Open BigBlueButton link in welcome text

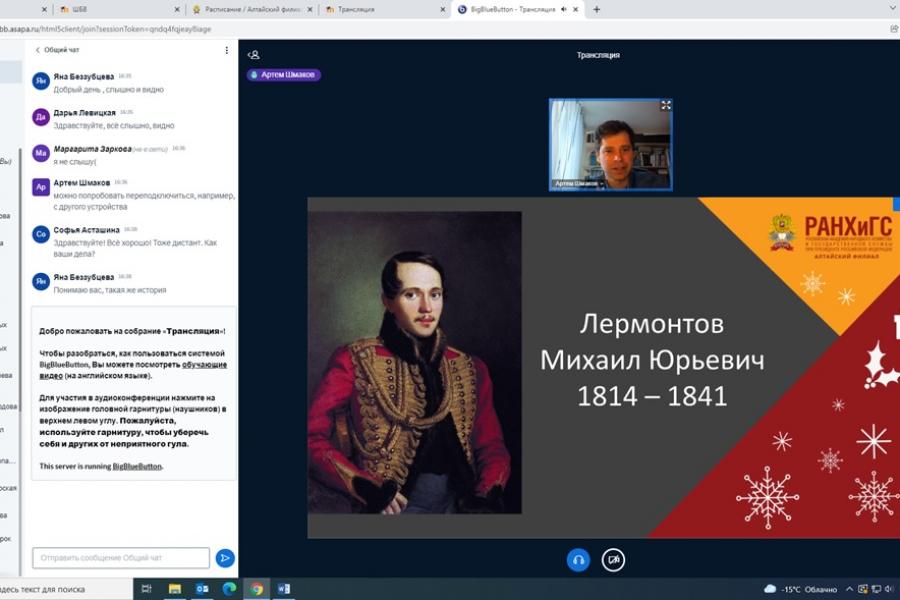(137, 466)
